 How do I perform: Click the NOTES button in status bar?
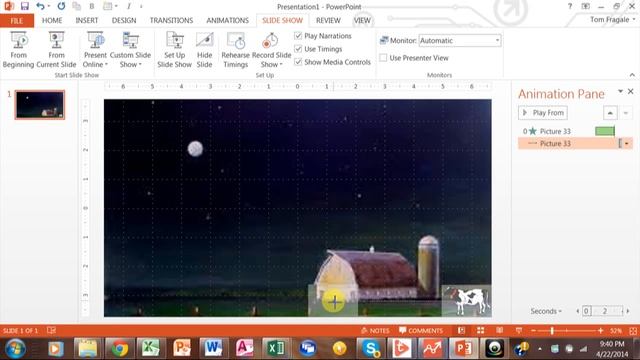click(375, 331)
